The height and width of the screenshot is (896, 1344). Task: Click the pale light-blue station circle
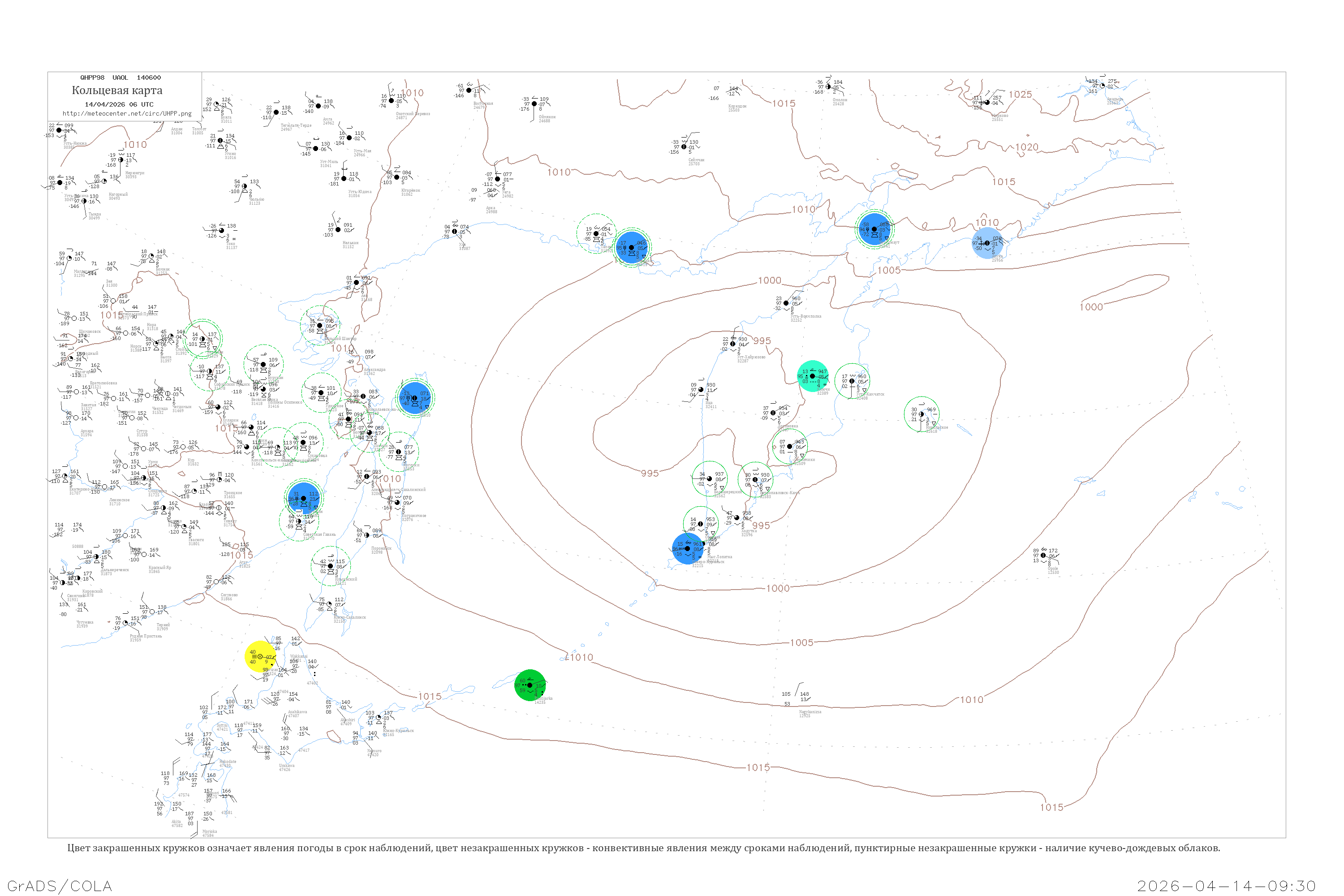pyautogui.click(x=987, y=243)
